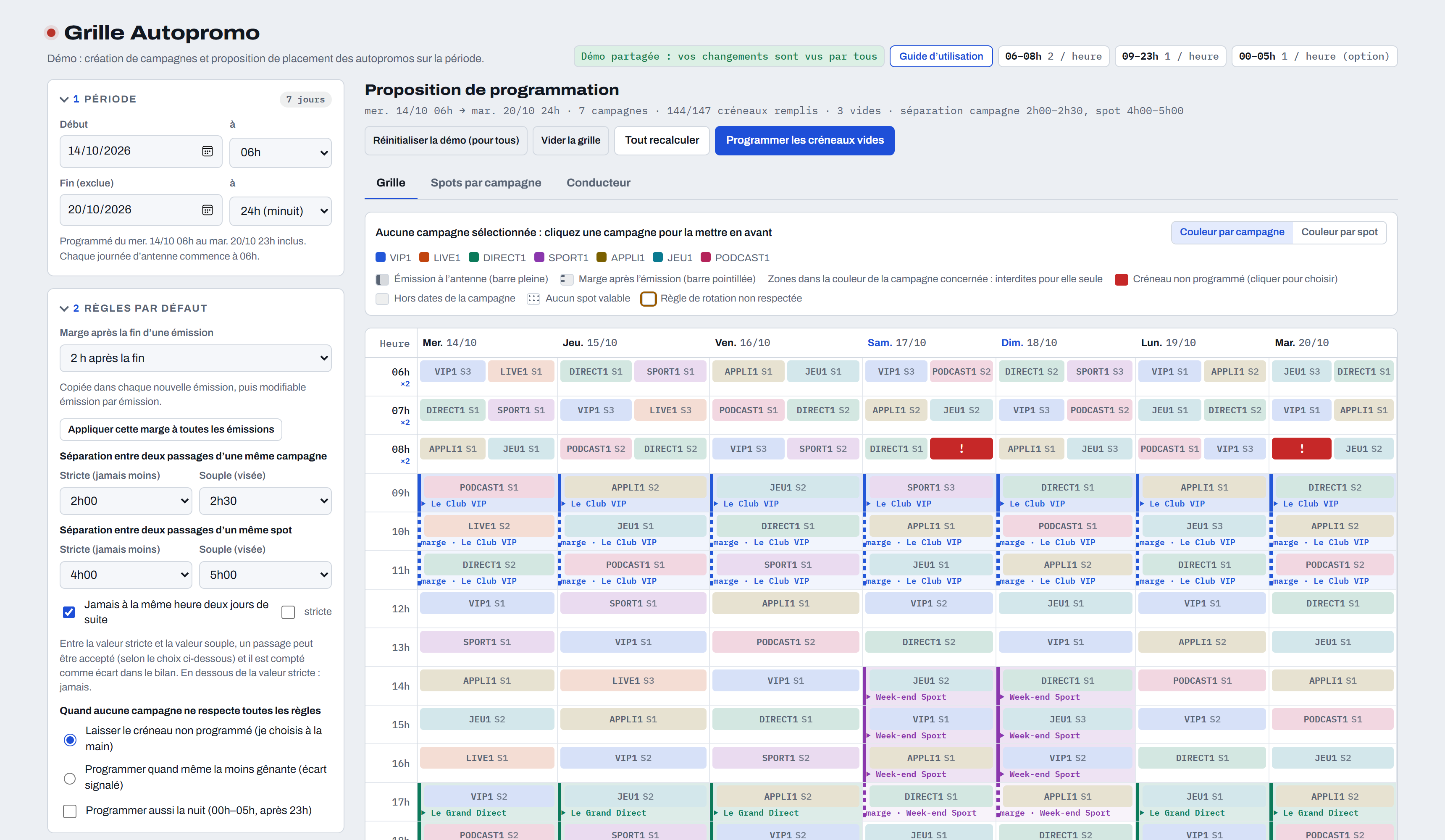This screenshot has width=1445, height=840.
Task: Open the Début hour dropdown showing 06h
Action: 281,152
